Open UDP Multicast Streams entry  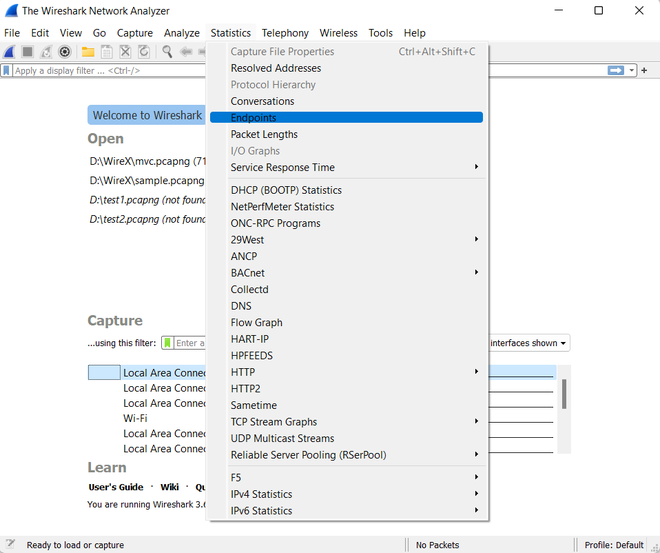(x=346, y=438)
